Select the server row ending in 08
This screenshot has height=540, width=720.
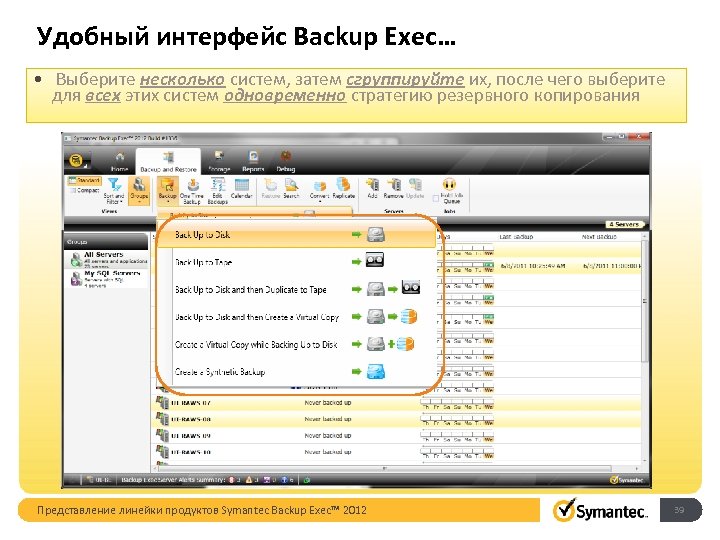[x=396, y=419]
